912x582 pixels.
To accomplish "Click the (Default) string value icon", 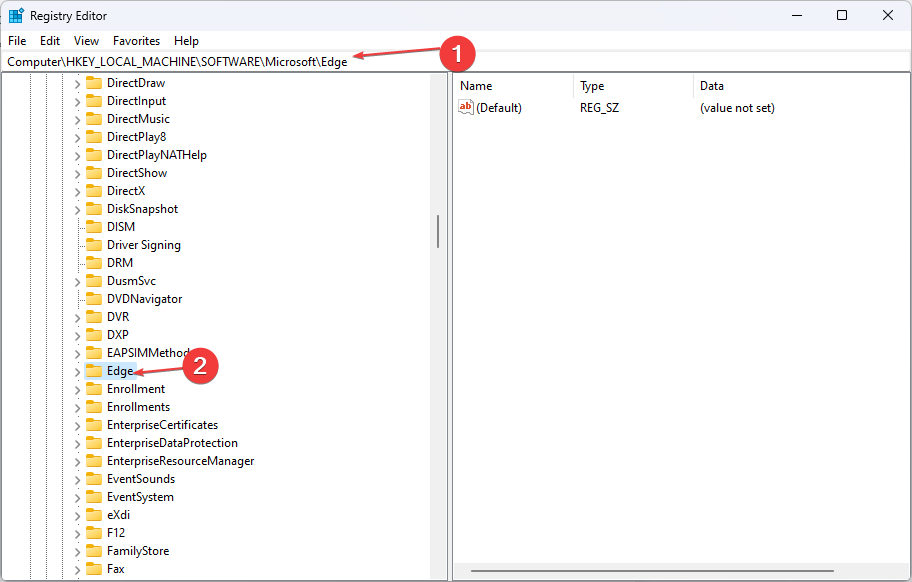I will pyautogui.click(x=466, y=107).
